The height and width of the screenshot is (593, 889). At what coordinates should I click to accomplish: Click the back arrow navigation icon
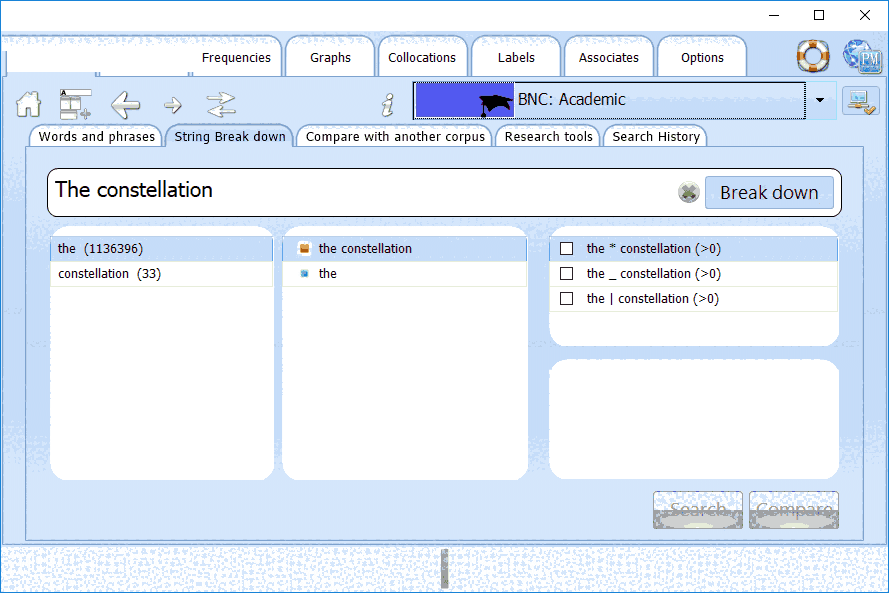pos(125,103)
